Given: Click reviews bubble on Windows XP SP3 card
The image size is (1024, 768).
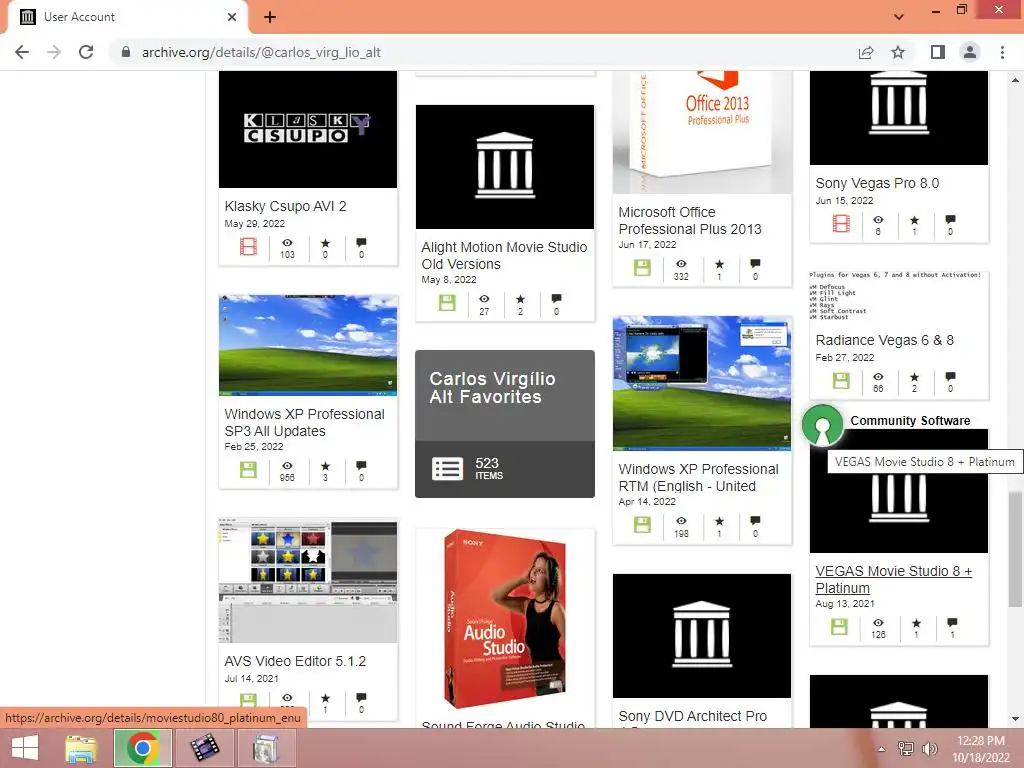Looking at the screenshot, I should tap(361, 466).
